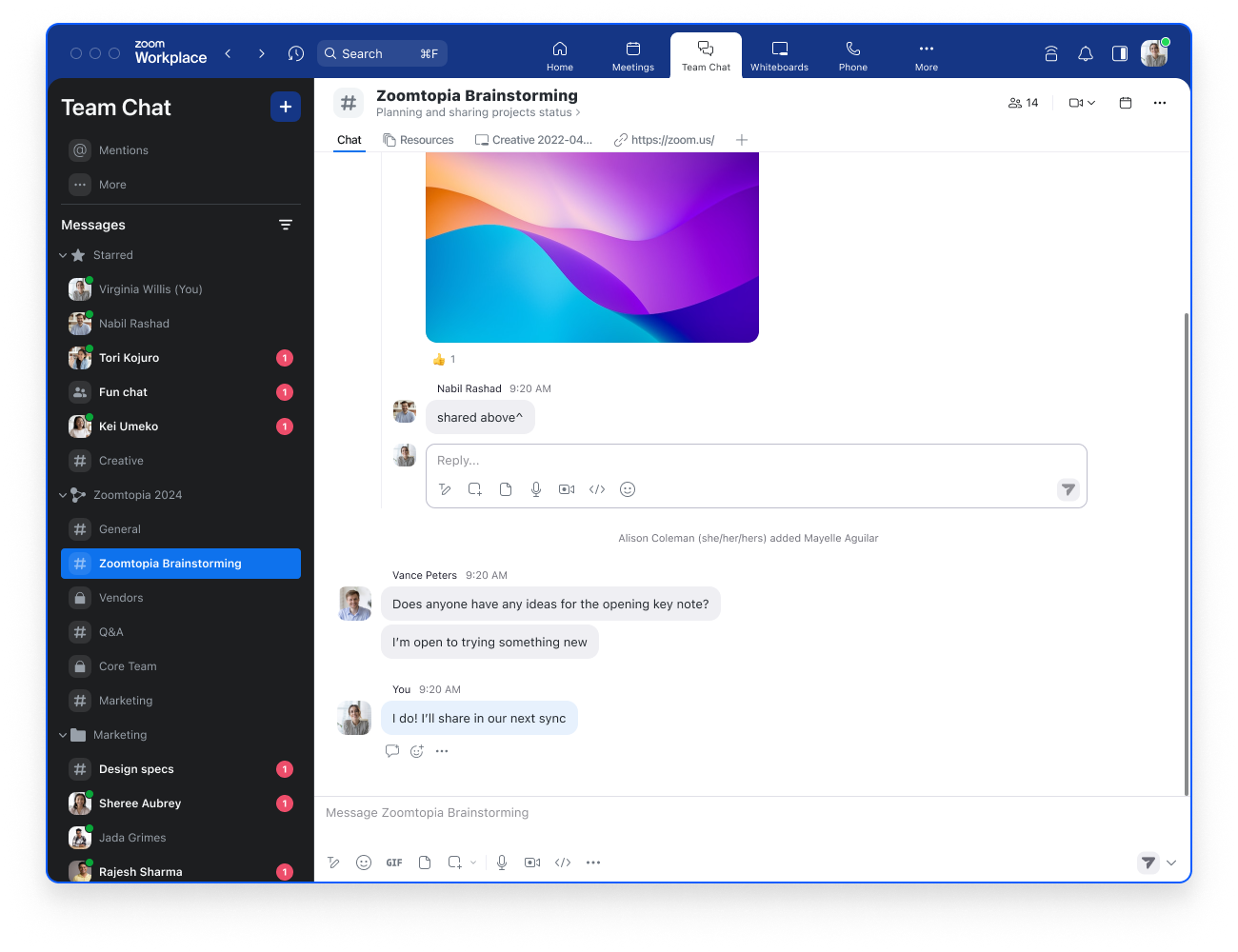Image resolution: width=1238 pixels, height=952 pixels.
Task: Collapse the Starred section
Action: coord(64,255)
